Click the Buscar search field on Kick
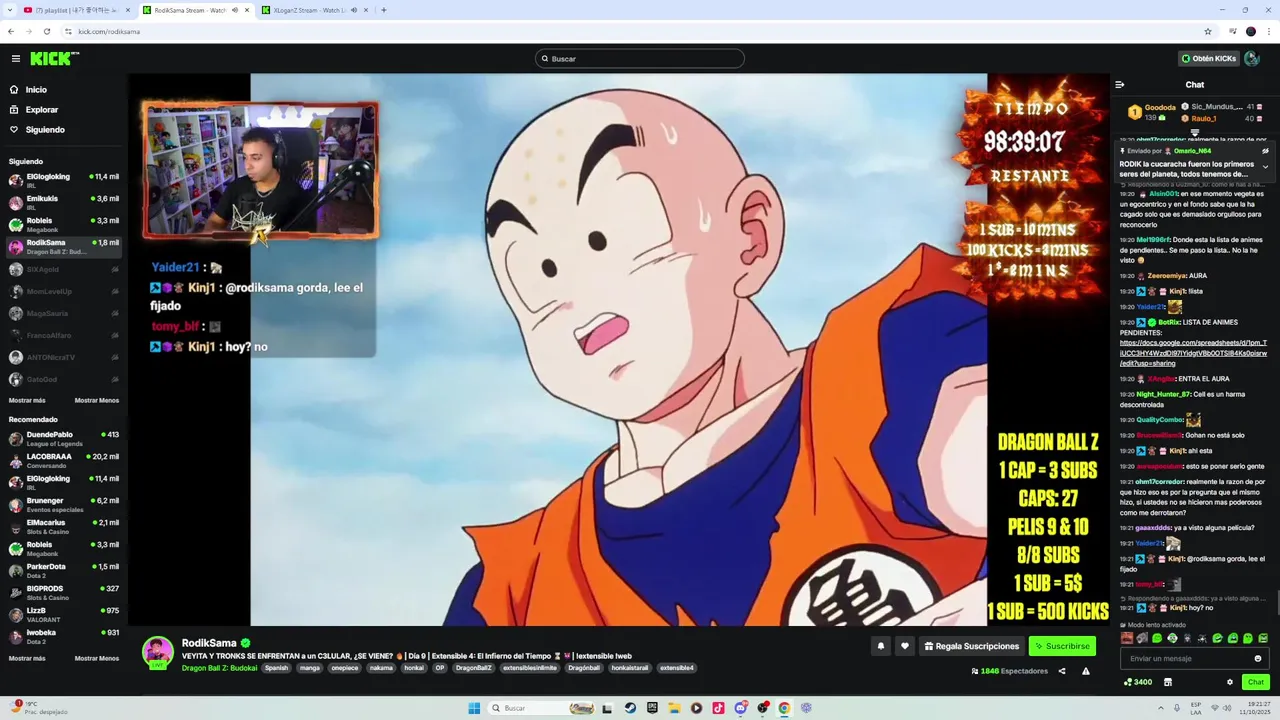1280x720 pixels. 640,59
